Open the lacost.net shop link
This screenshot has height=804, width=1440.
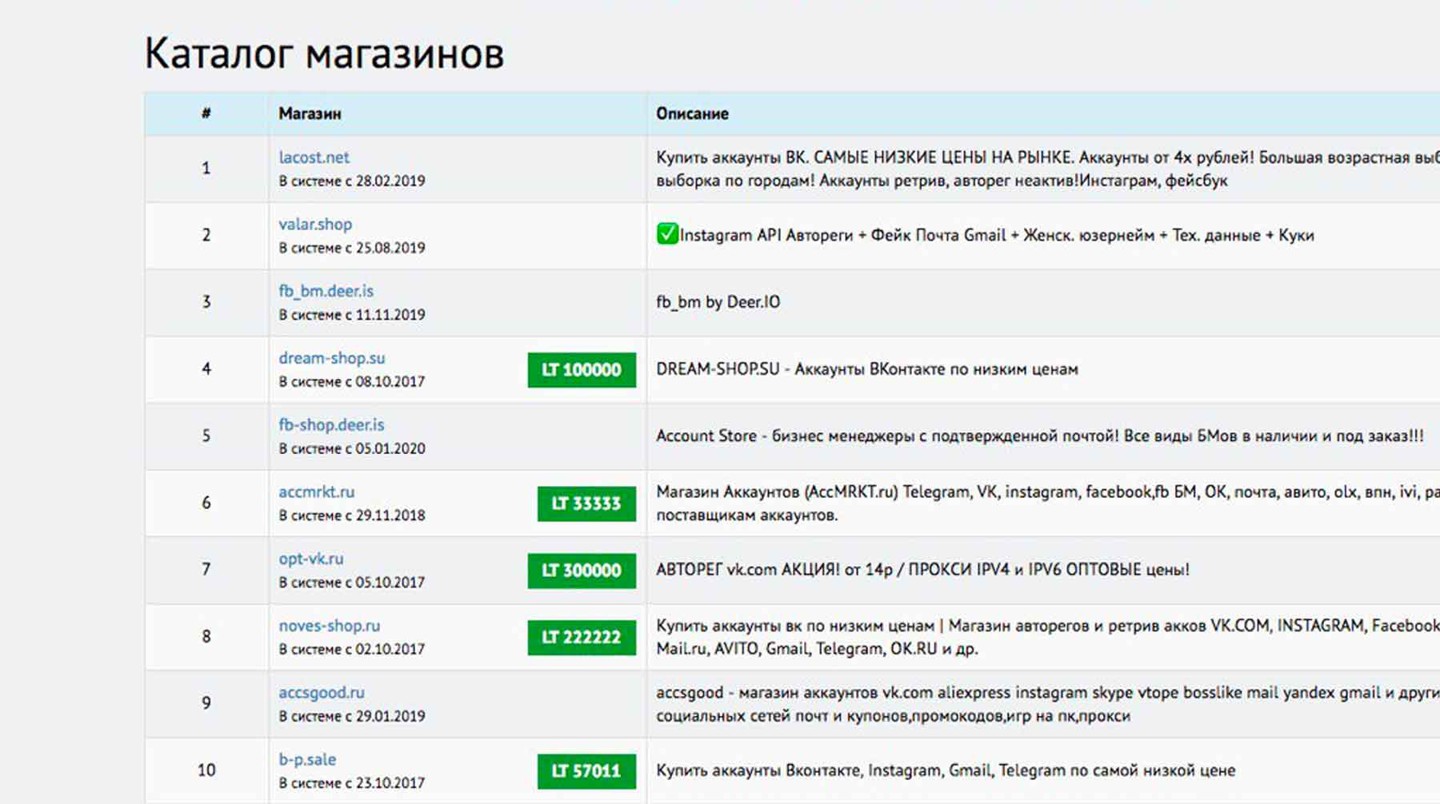[x=314, y=157]
